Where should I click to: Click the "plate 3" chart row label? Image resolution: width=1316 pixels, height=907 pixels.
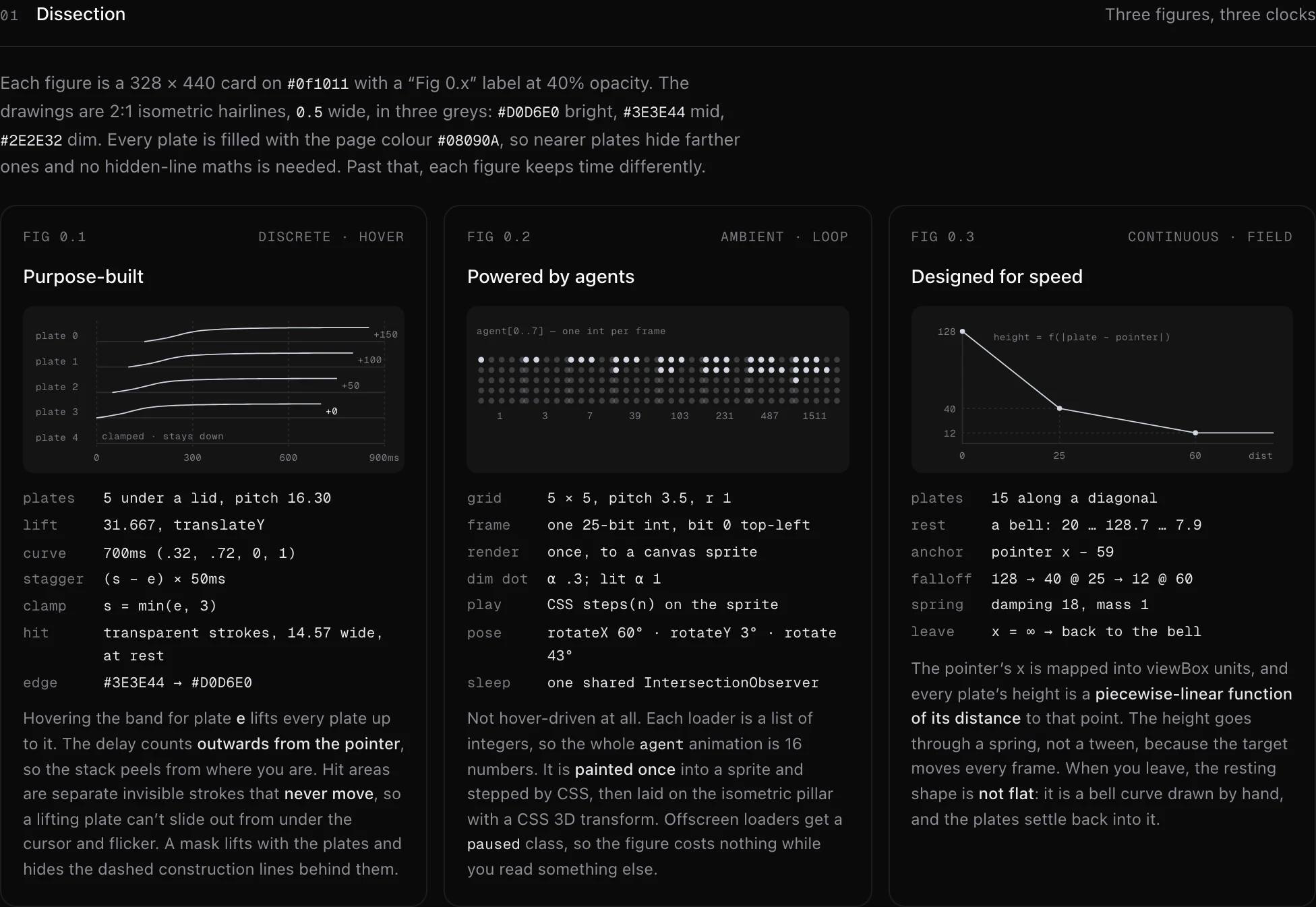click(57, 412)
